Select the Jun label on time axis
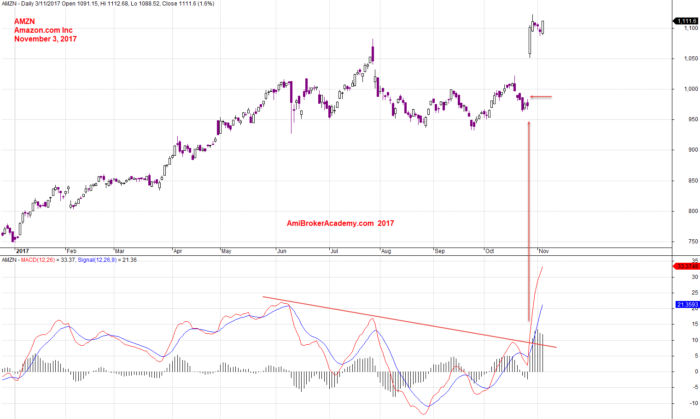The width and height of the screenshot is (700, 419). tap(282, 251)
